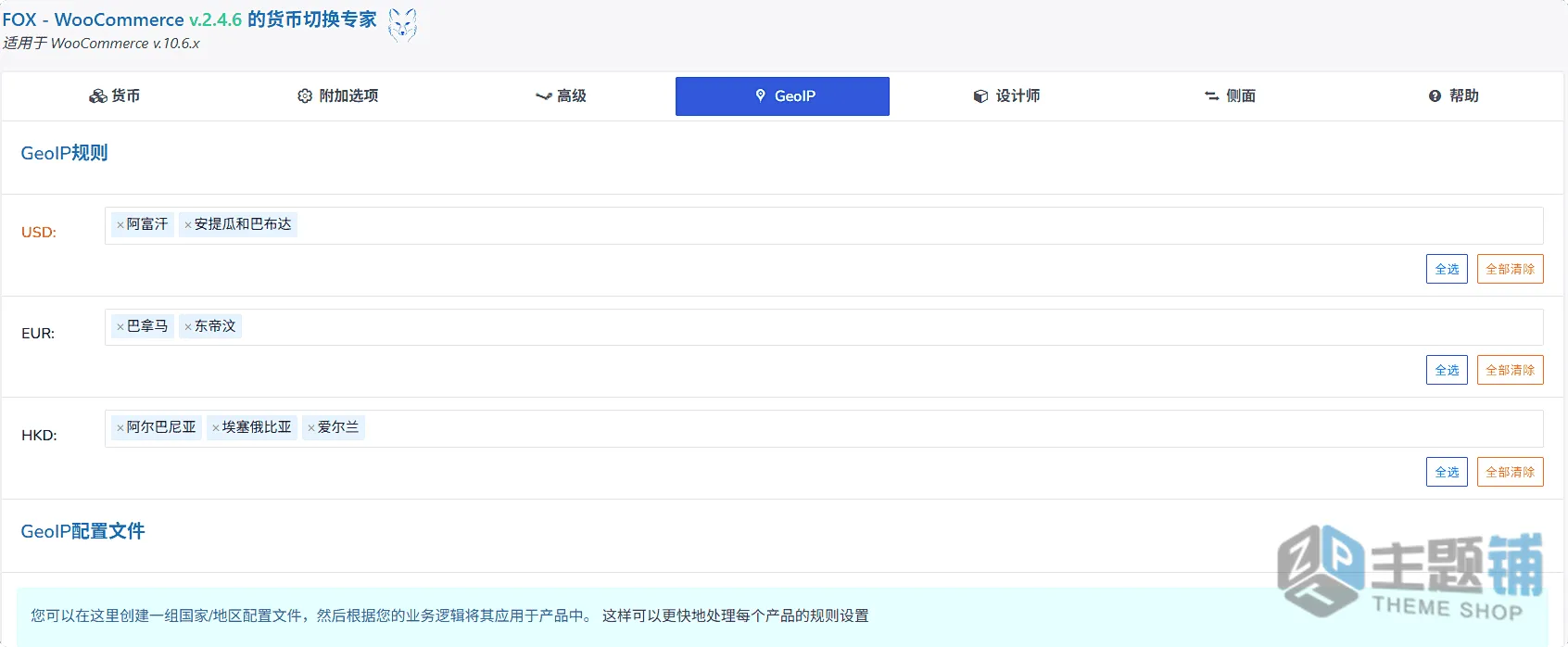This screenshot has width=1568, height=647.
Task: Select the active GeoIP tab
Action: pos(782,96)
